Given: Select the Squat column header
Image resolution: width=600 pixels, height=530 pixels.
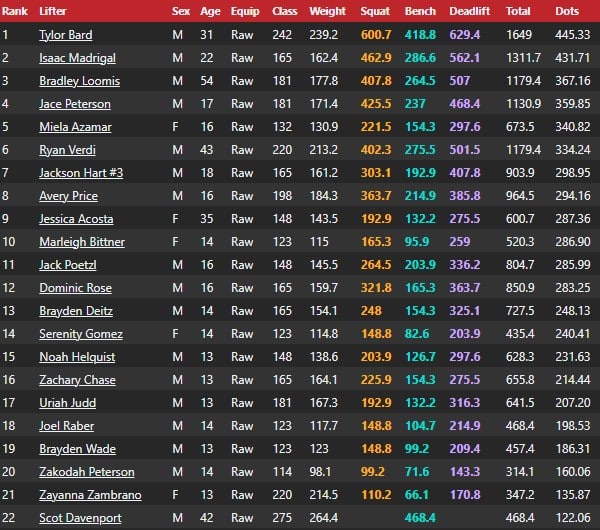Looking at the screenshot, I should click(375, 11).
